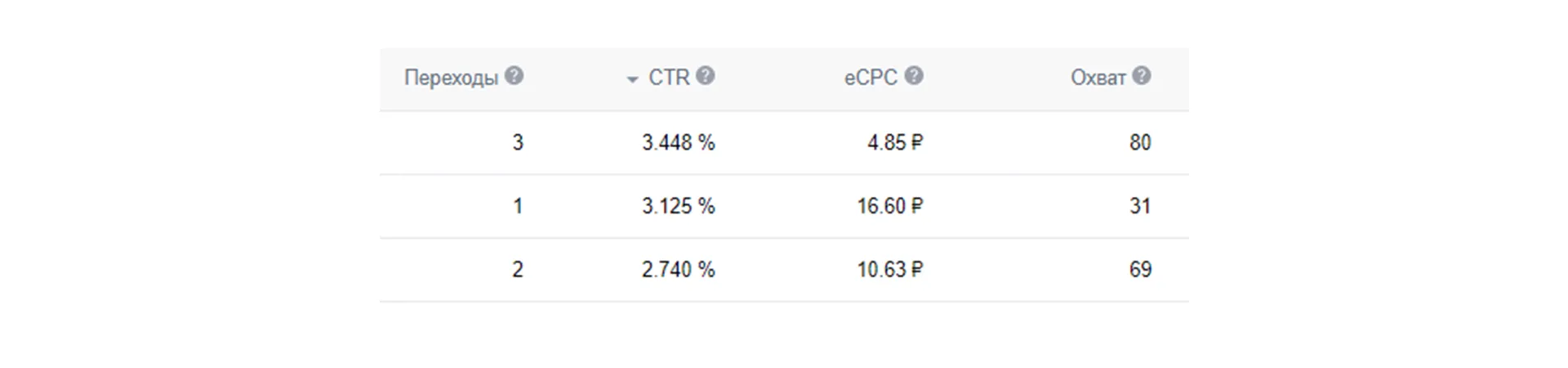Sort by Охват column header
This screenshot has height=368, width=1568.
coord(1098,78)
